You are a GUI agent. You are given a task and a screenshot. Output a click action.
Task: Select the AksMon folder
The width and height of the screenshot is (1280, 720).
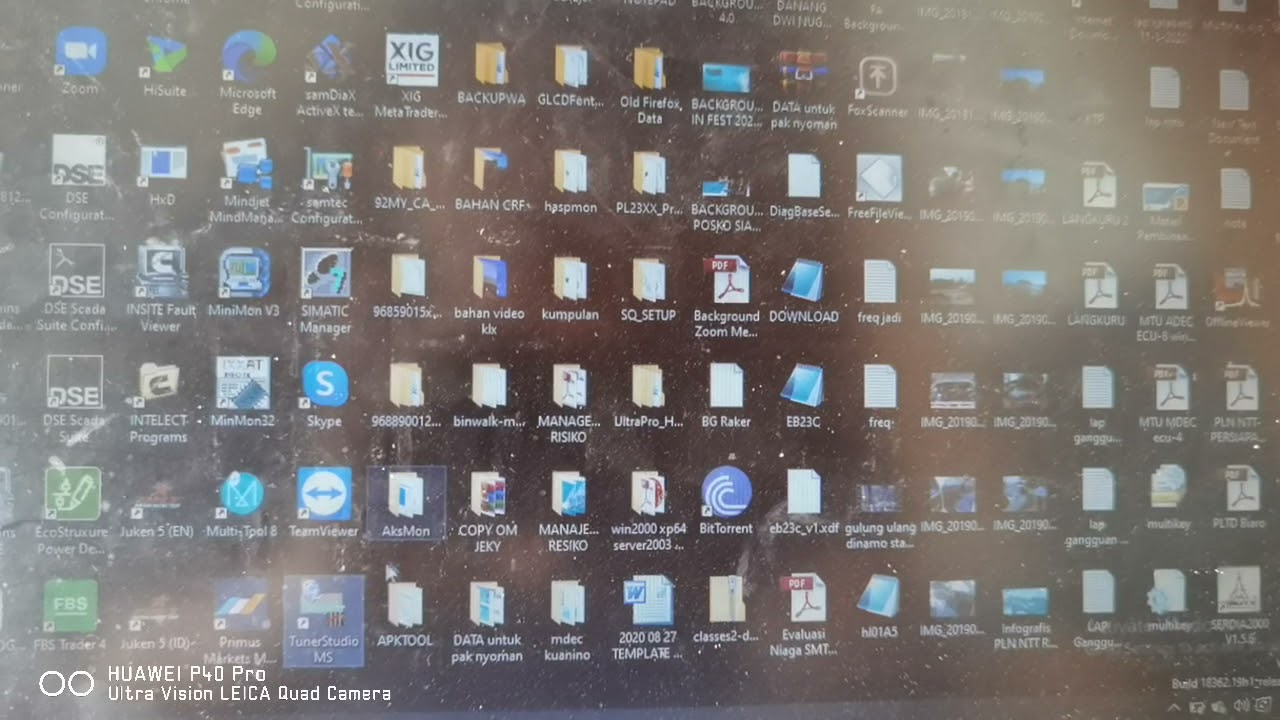click(x=406, y=504)
